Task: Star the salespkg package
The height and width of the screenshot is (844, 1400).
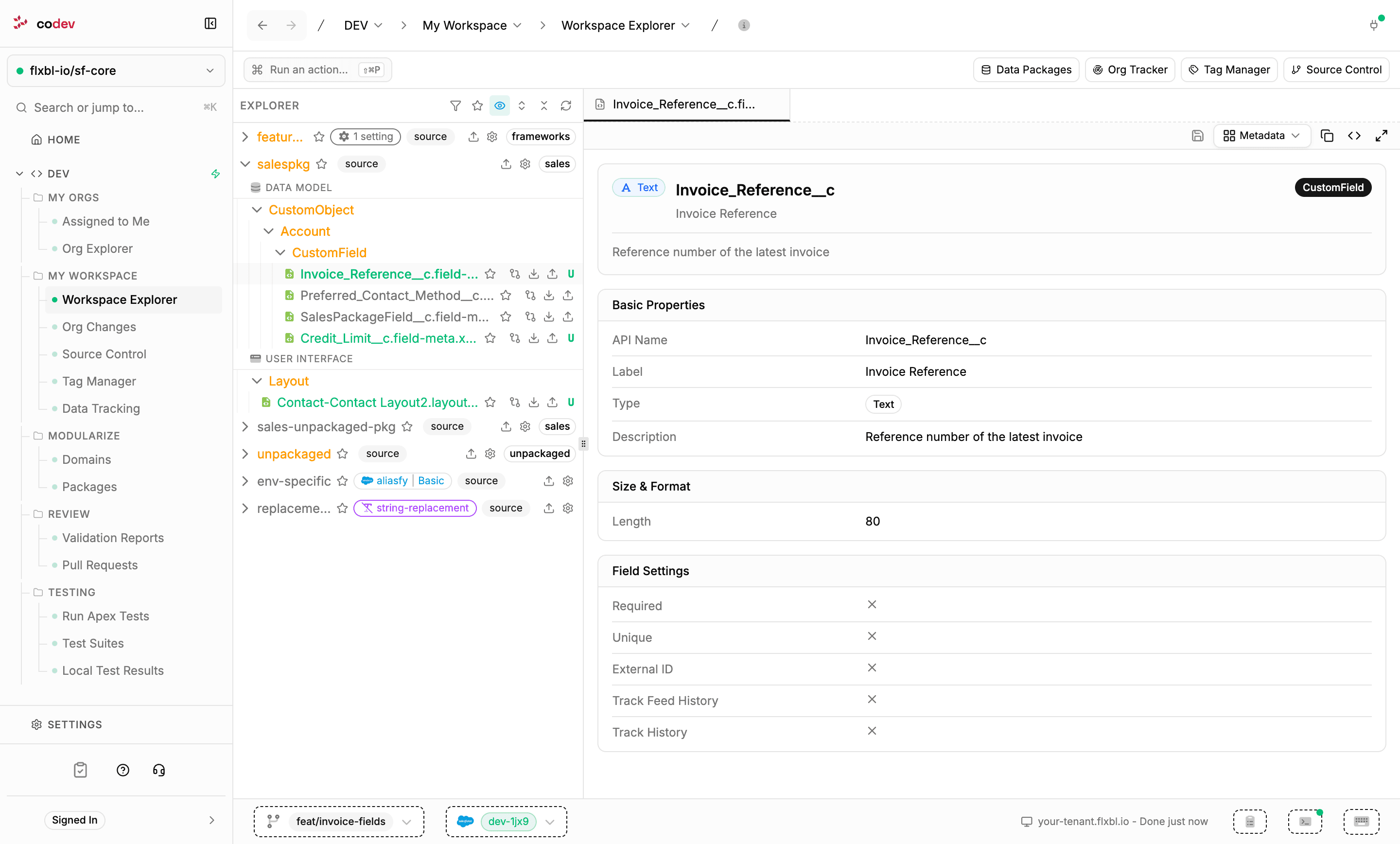Action: click(x=322, y=164)
